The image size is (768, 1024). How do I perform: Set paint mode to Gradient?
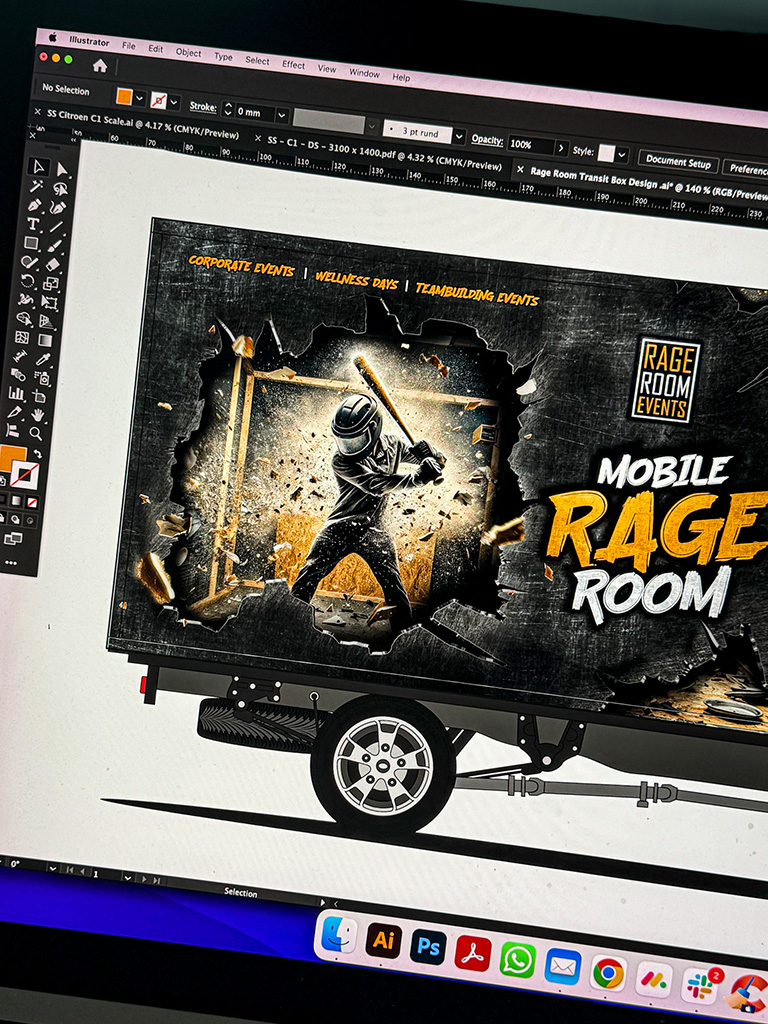coord(17,500)
